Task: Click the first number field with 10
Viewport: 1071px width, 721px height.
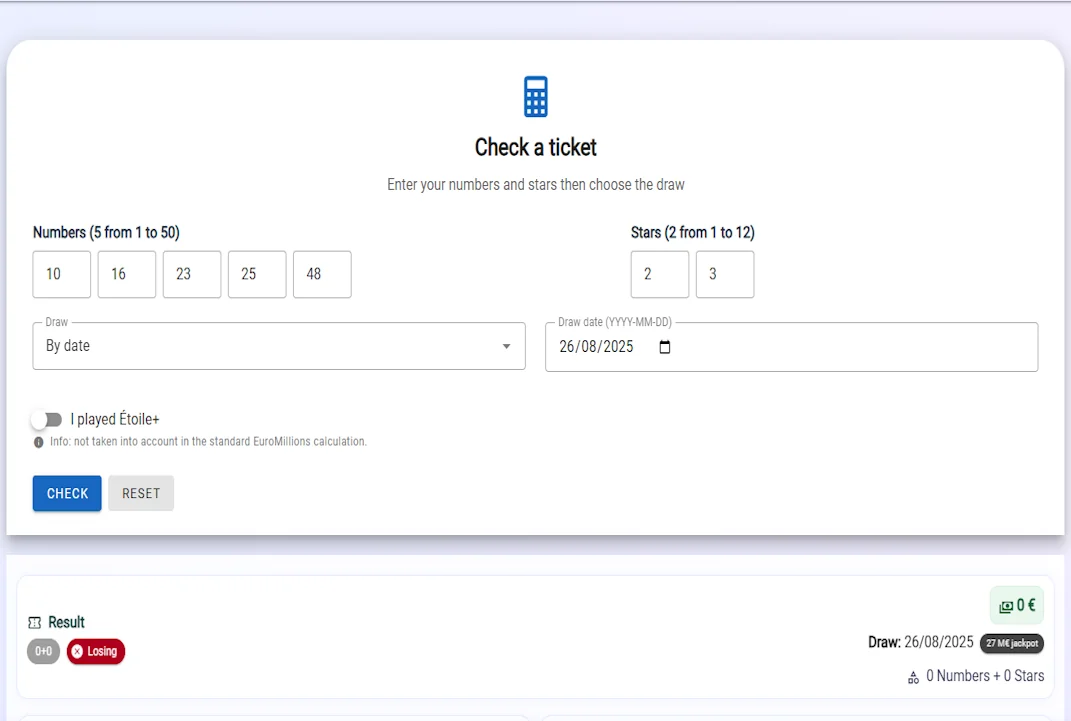Action: click(62, 274)
